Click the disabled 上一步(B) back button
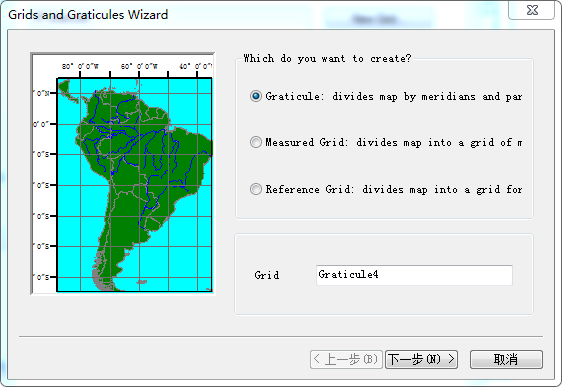 [346, 359]
